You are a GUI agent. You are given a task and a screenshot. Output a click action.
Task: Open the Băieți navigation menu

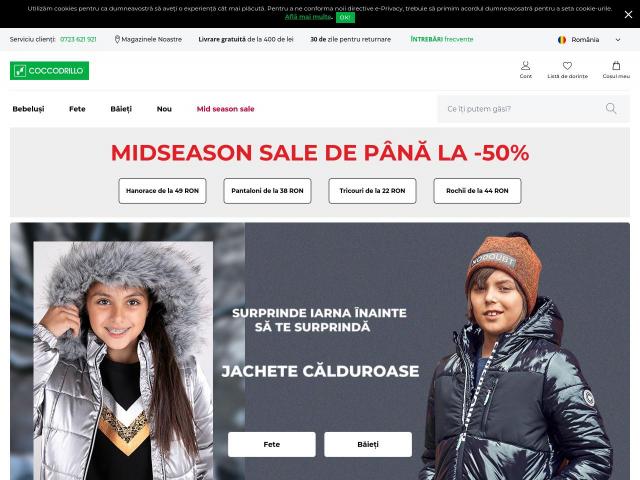[121, 109]
